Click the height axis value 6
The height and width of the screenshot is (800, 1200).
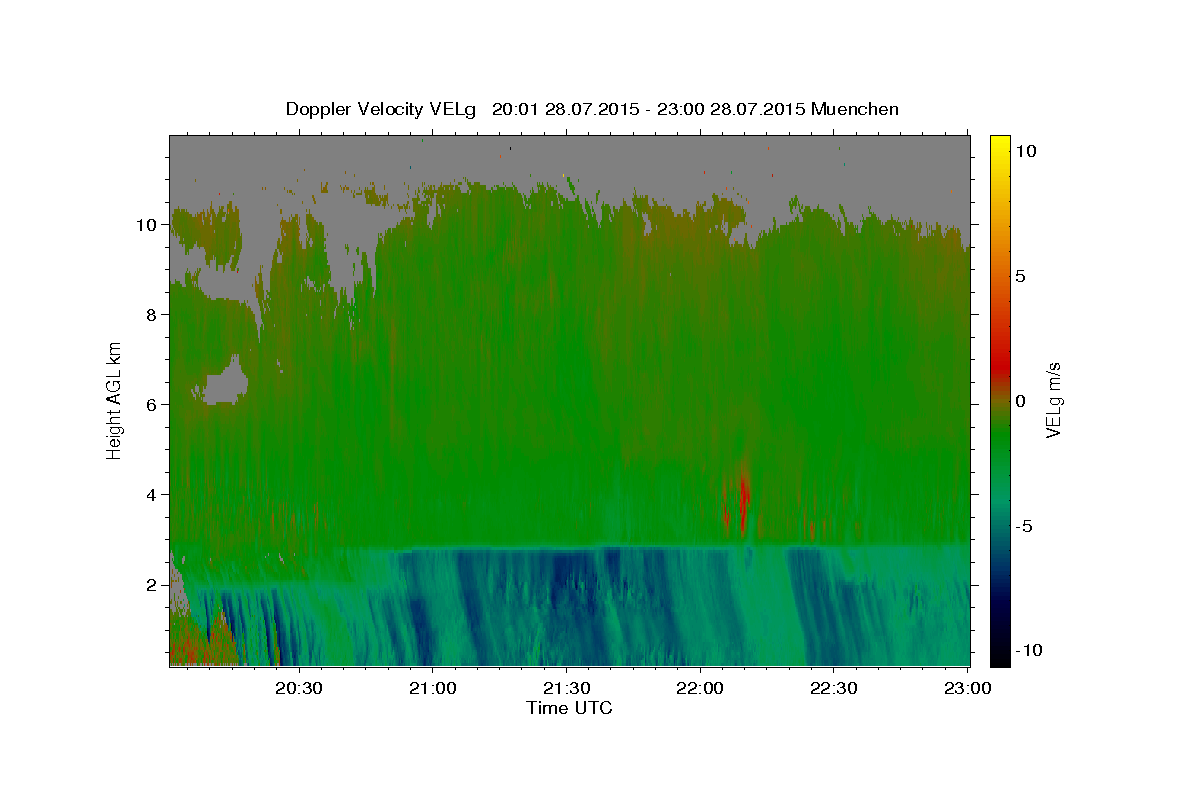point(153,404)
